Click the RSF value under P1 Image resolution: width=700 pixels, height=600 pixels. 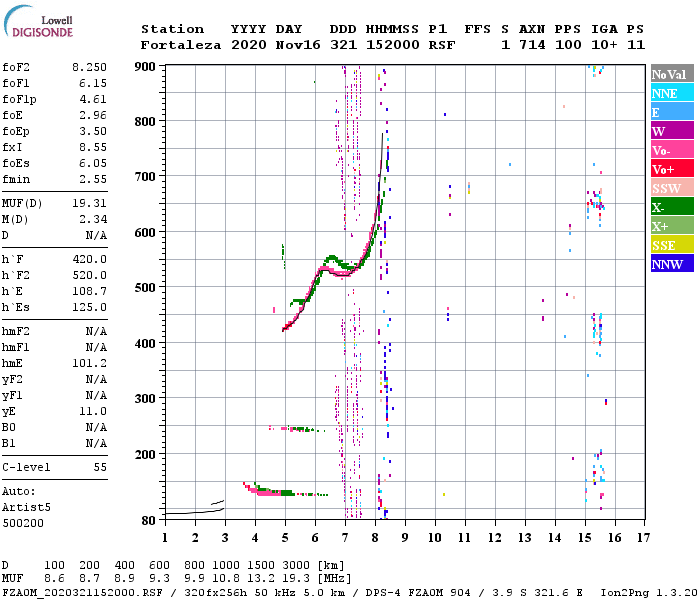(442, 45)
